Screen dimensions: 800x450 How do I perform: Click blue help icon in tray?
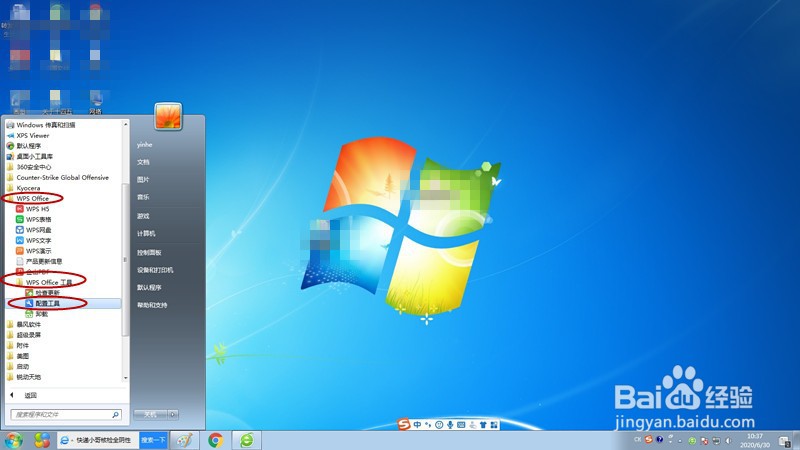pos(659,439)
